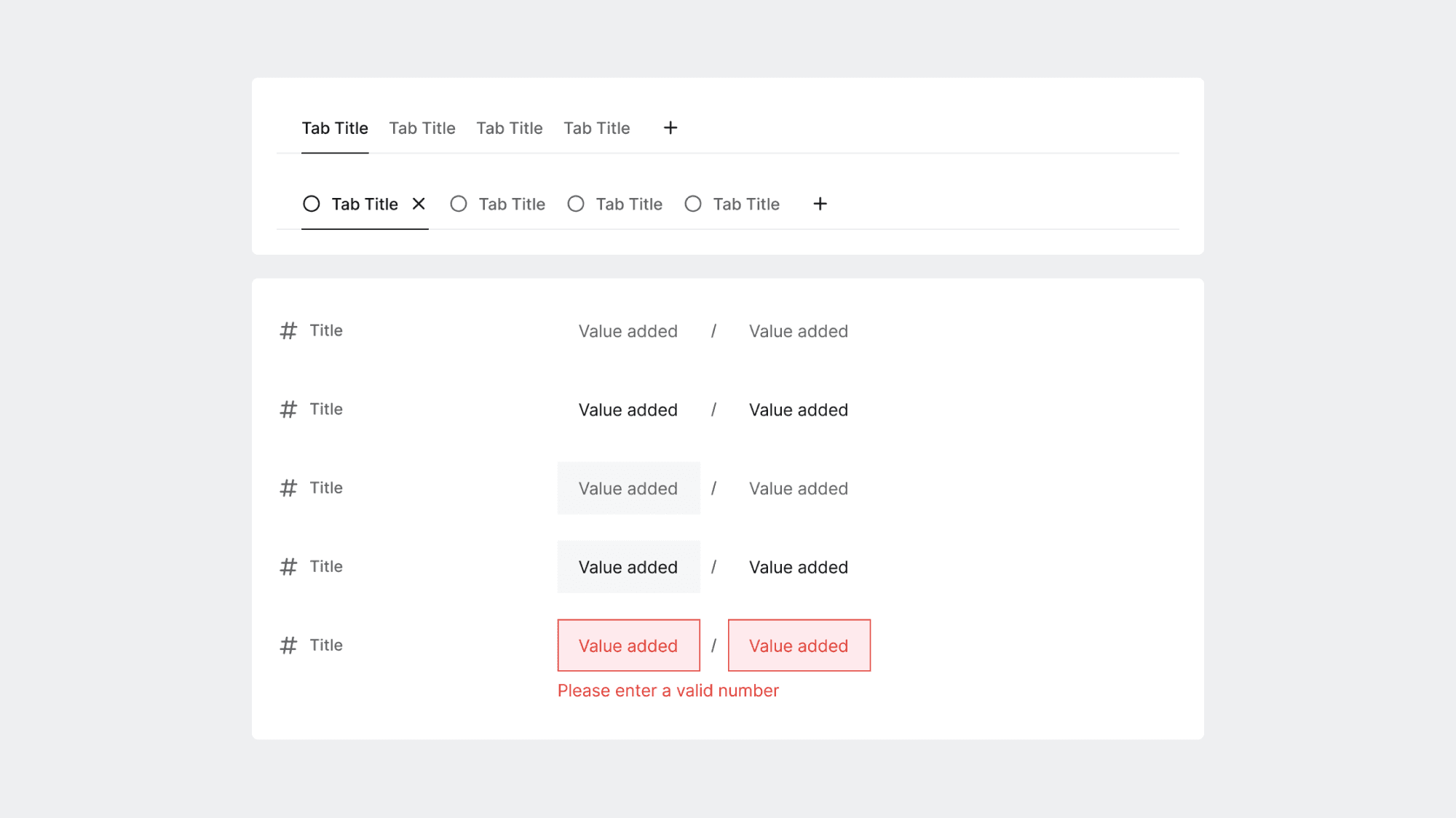Click left red error Value added field
Image resolution: width=1456 pixels, height=818 pixels.
click(x=628, y=646)
